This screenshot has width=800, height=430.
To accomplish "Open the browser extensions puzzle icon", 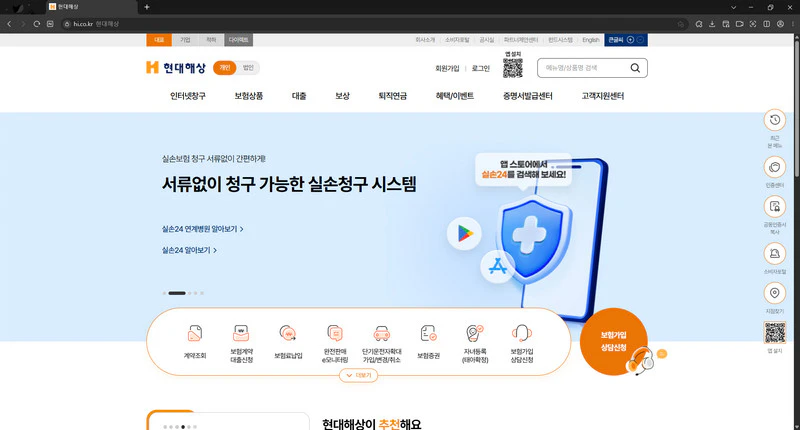I will coord(699,24).
